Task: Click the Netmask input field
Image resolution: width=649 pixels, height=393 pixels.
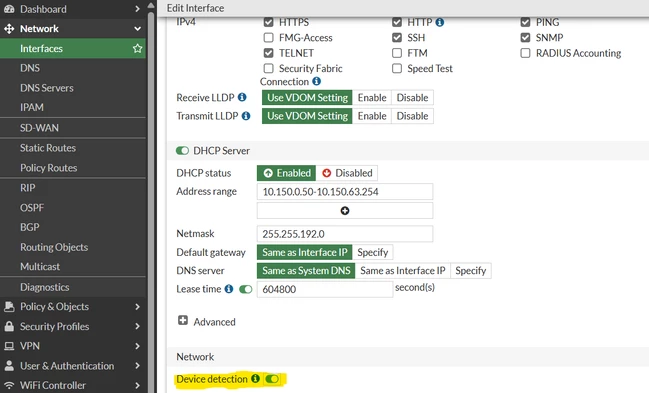Action: [x=345, y=234]
